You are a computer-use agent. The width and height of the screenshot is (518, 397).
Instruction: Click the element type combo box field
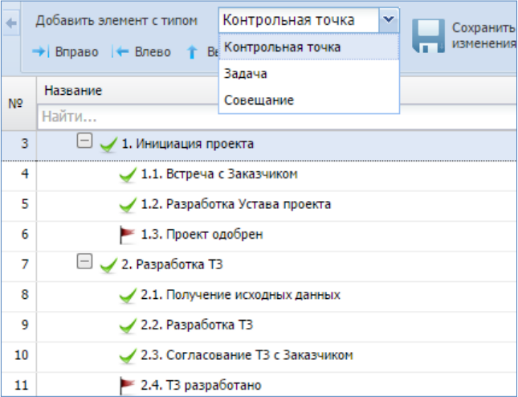(x=299, y=20)
